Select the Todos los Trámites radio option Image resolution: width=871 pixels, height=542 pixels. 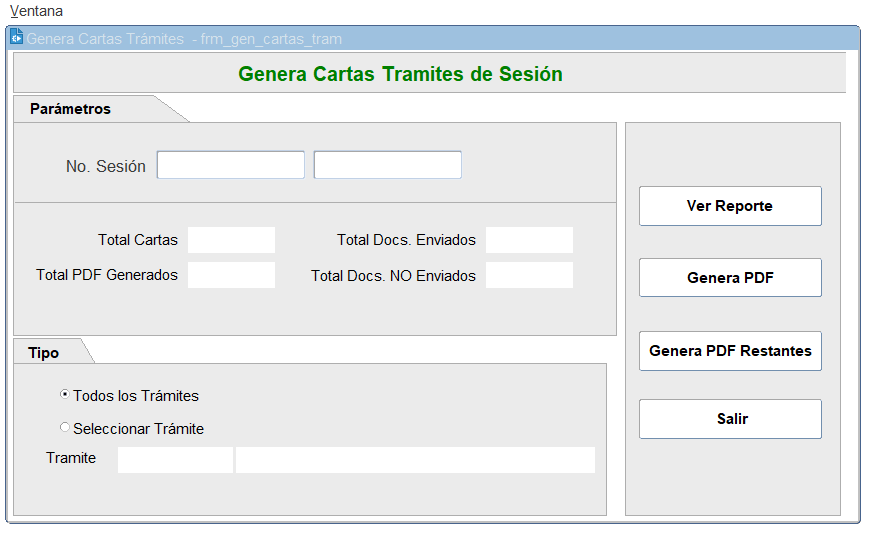tap(65, 395)
